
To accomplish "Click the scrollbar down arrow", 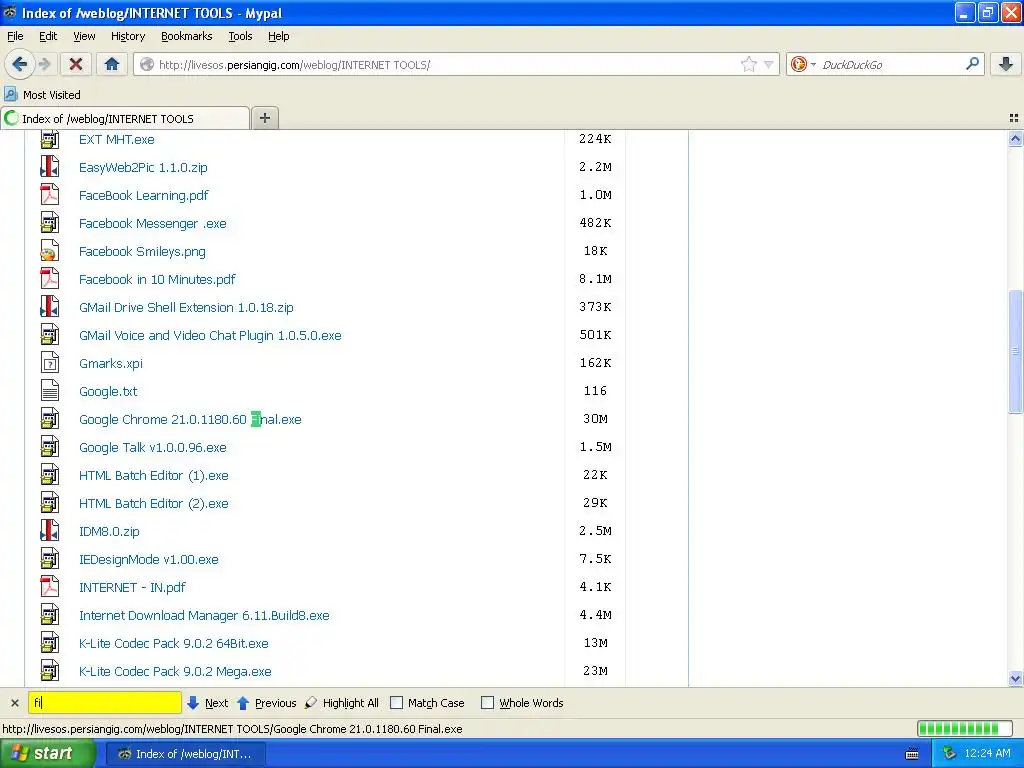I will coord(1015,679).
